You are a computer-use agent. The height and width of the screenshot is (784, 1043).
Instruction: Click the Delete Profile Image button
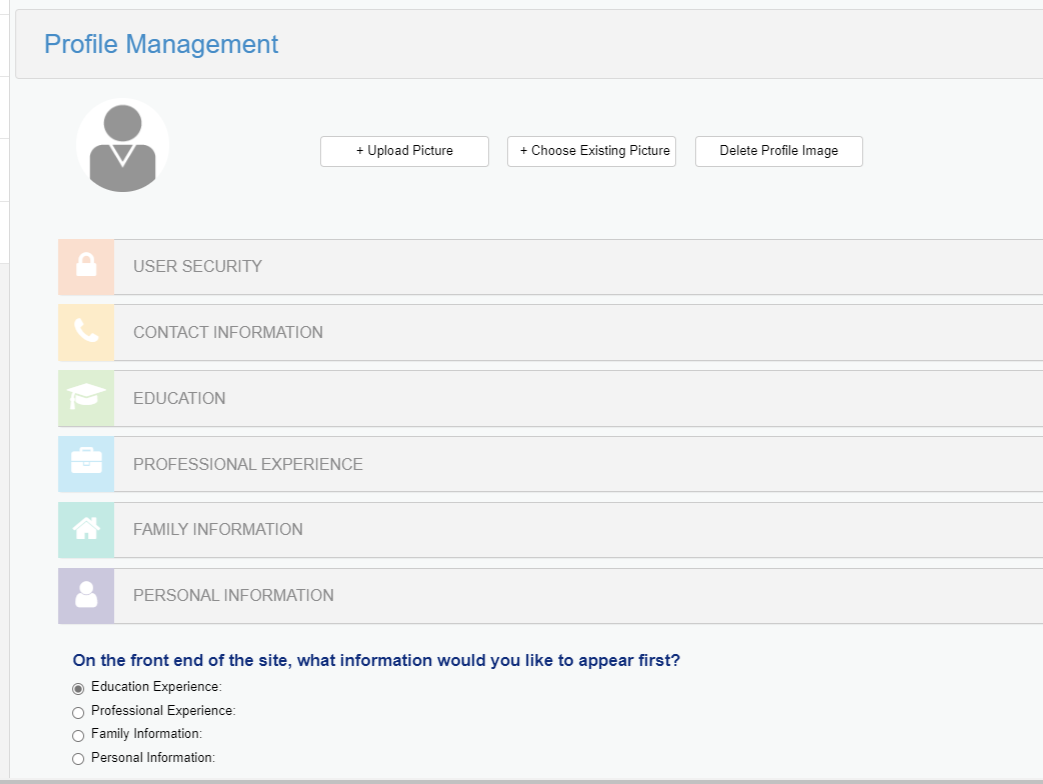point(779,151)
